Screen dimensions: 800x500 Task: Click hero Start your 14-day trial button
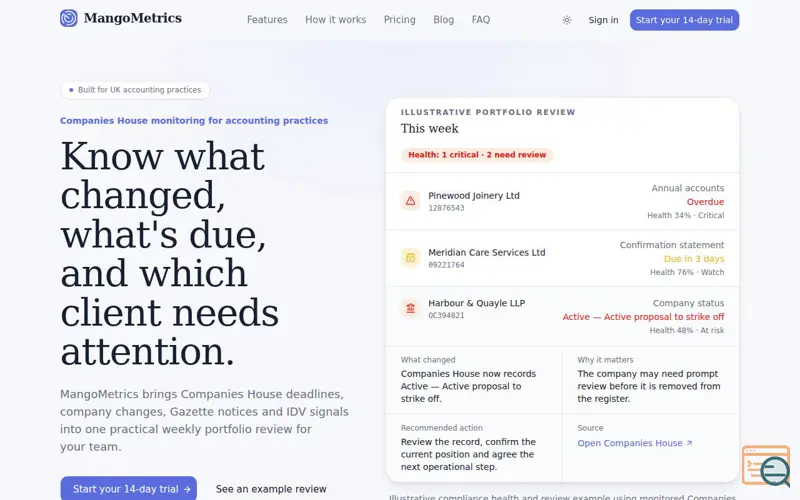[x=129, y=489]
